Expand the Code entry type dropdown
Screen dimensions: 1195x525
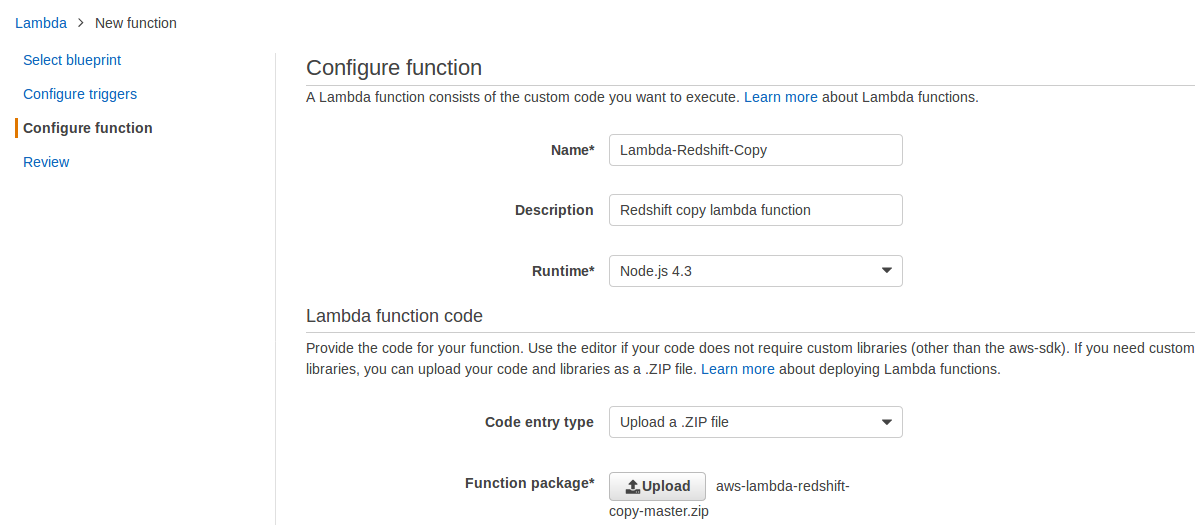[x=886, y=422]
